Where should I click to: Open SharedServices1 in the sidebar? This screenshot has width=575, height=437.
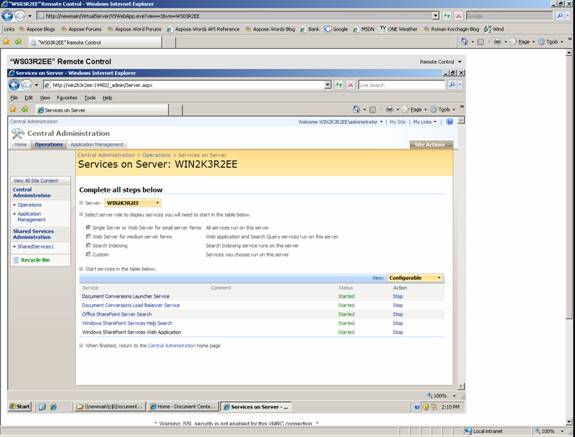click(36, 247)
